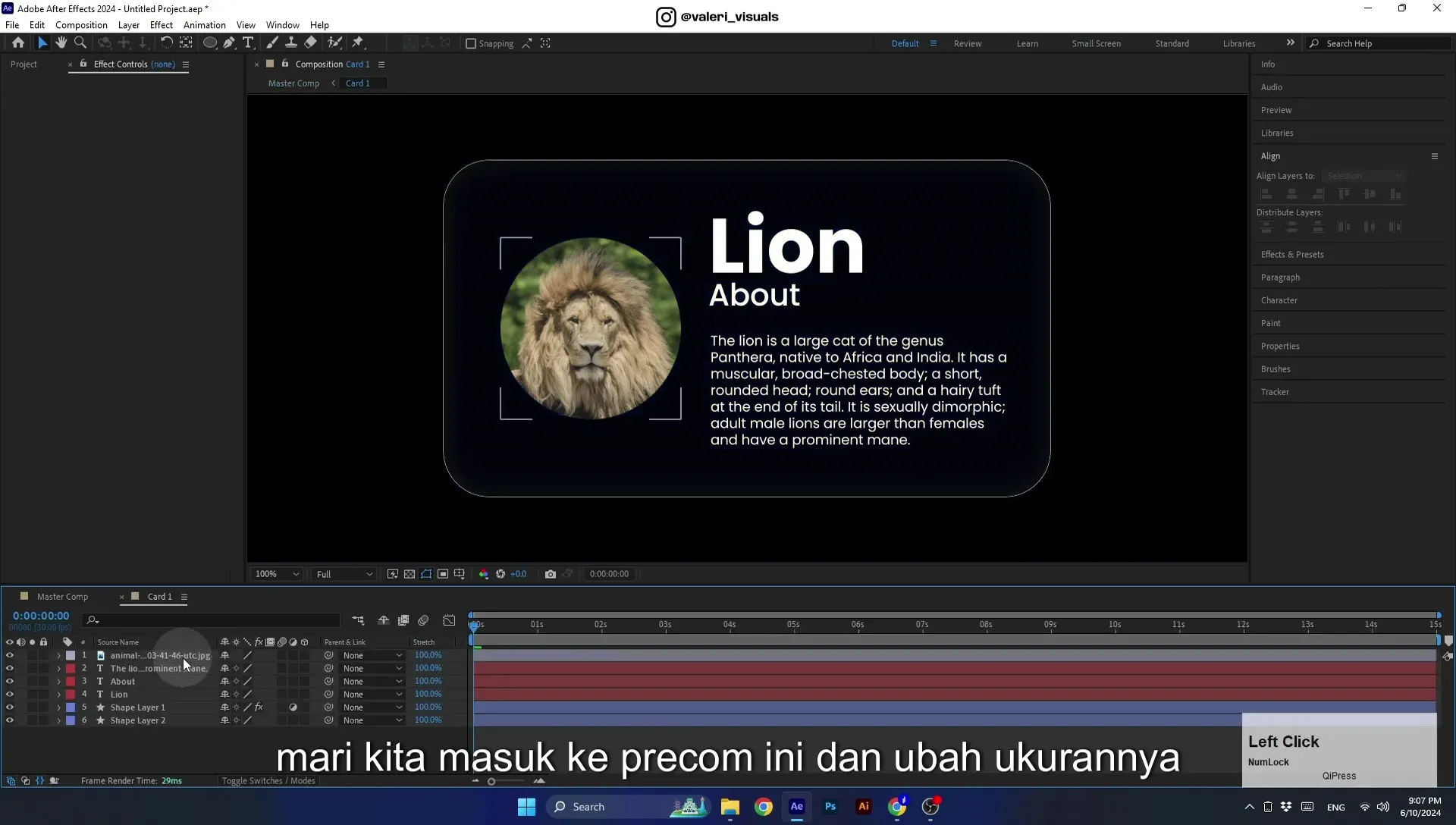Select the Pen tool
This screenshot has width=1456, height=825.
tap(229, 43)
